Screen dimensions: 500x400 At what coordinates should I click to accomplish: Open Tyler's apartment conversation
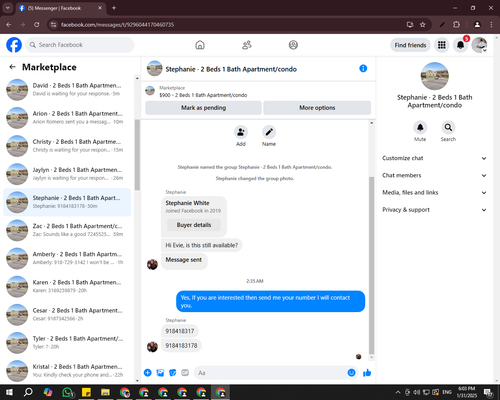tap(67, 343)
